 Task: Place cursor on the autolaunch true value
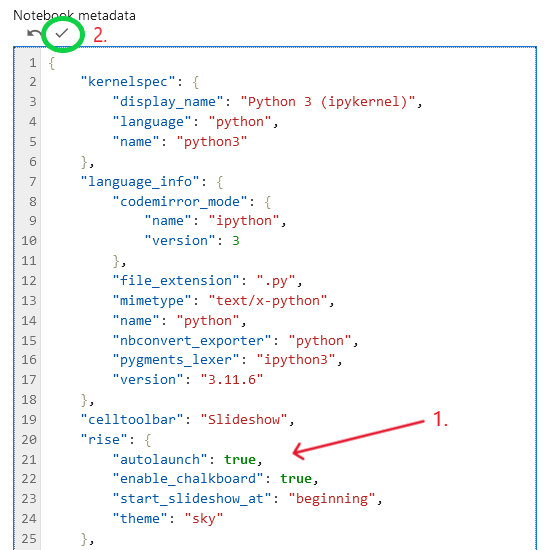pyautogui.click(x=240, y=460)
